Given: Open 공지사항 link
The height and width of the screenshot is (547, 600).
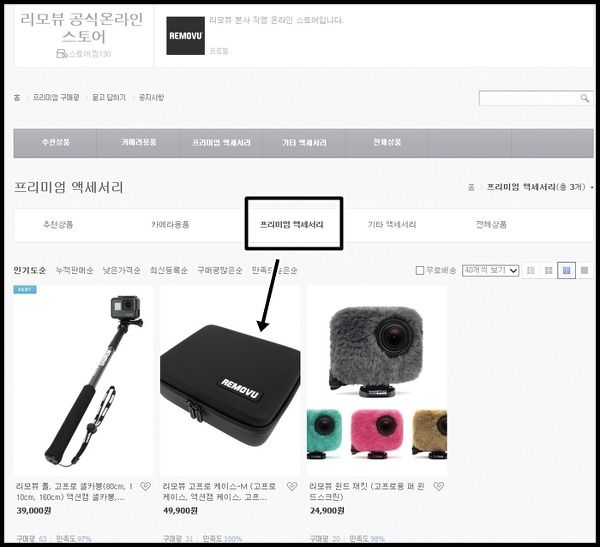Looking at the screenshot, I should point(151,98).
